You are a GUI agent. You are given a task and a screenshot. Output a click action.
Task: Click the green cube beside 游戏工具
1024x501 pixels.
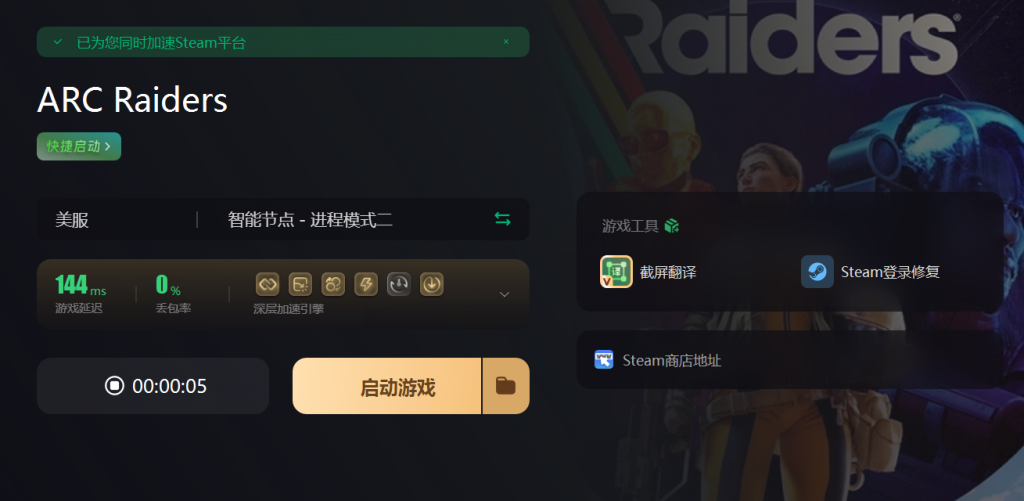[671, 226]
